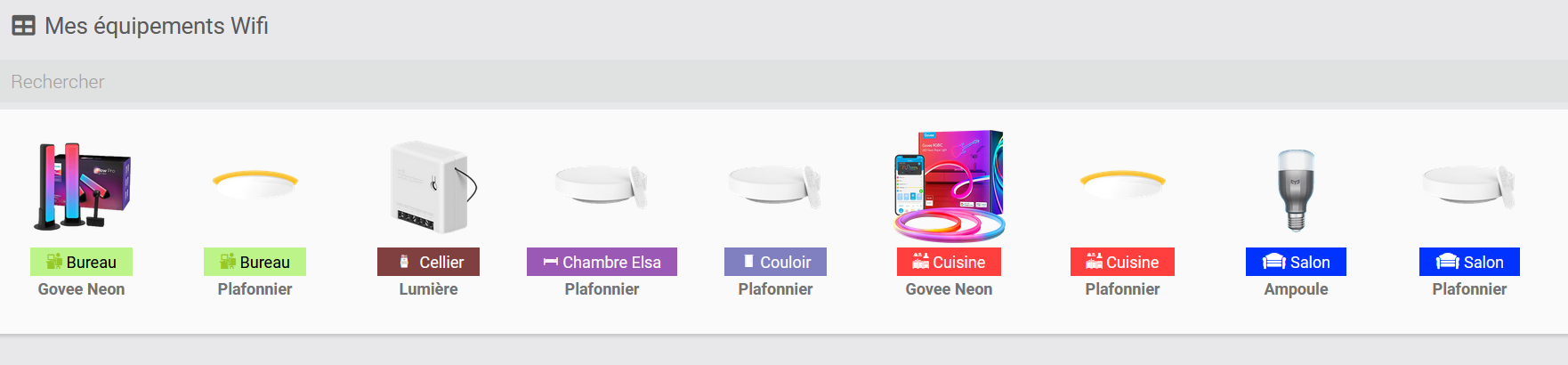Click the brown Cellier room tag
The image size is (1568, 365).
[x=428, y=262]
